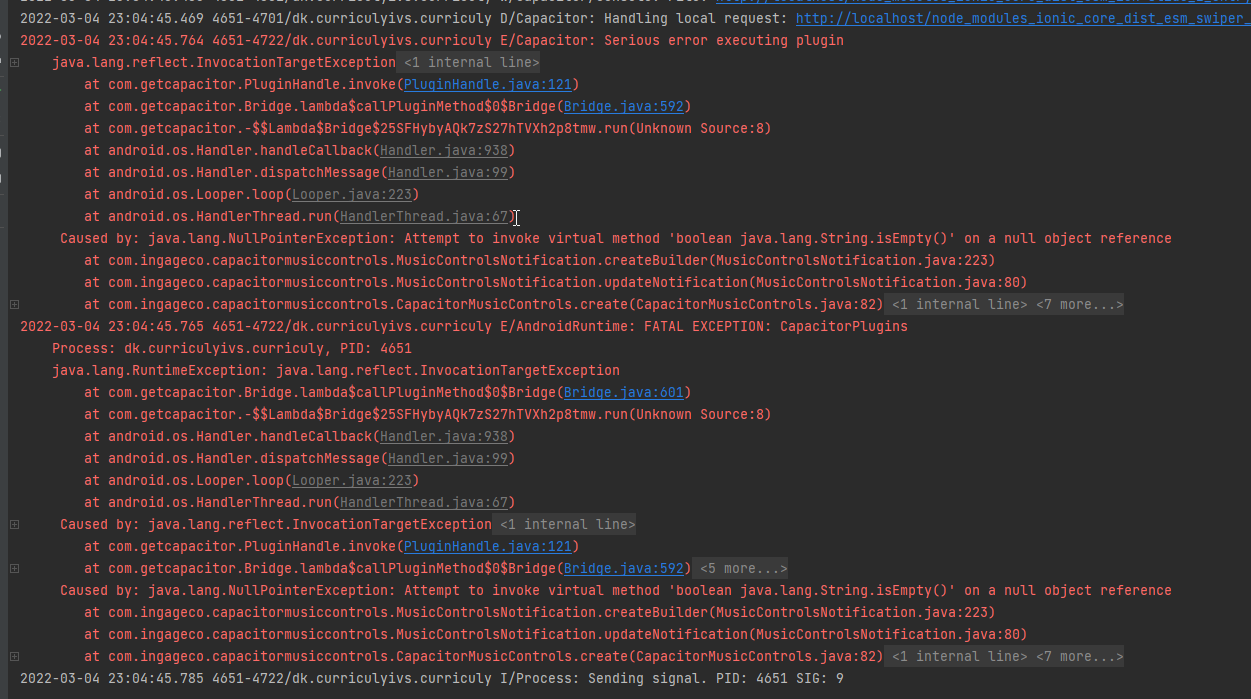Expand gutter fold at first InvocationTargetException line
1251x699 pixels.
pyautogui.click(x=14, y=62)
